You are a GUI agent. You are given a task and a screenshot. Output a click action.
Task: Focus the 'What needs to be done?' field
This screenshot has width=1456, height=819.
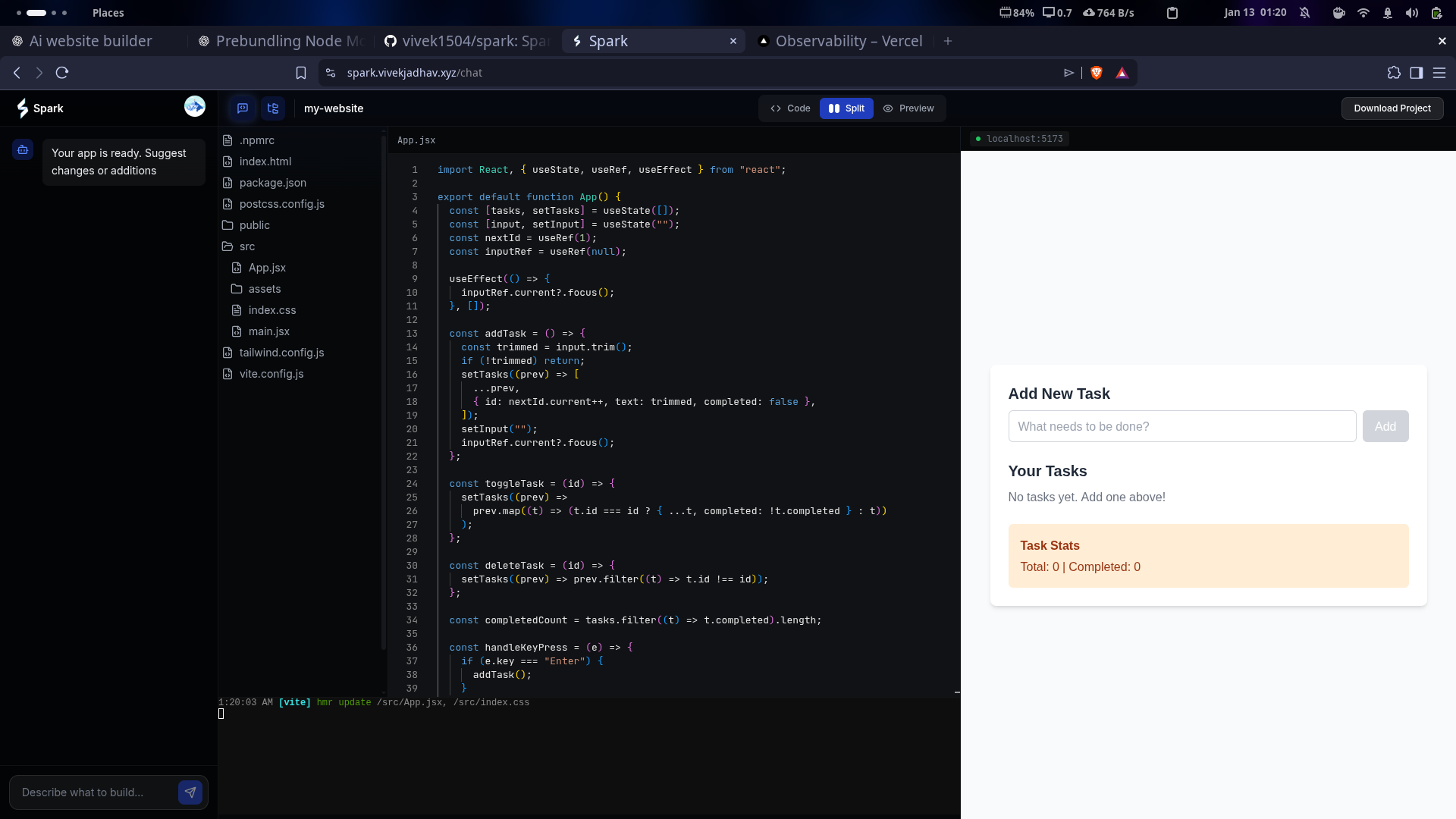point(1182,426)
